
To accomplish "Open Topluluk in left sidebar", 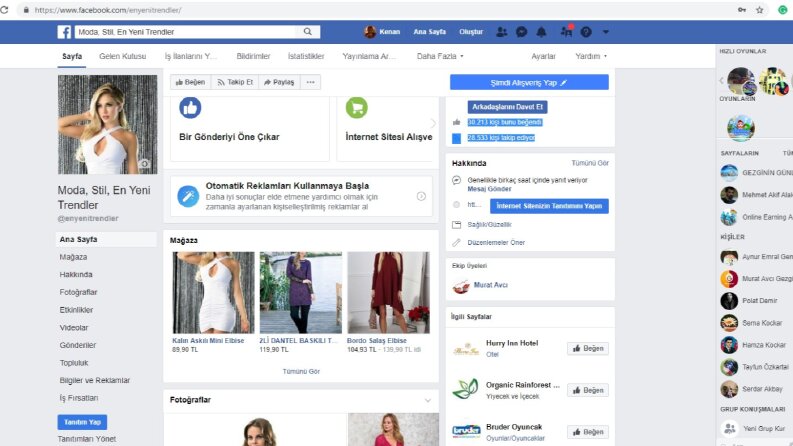I will pyautogui.click(x=74, y=363).
